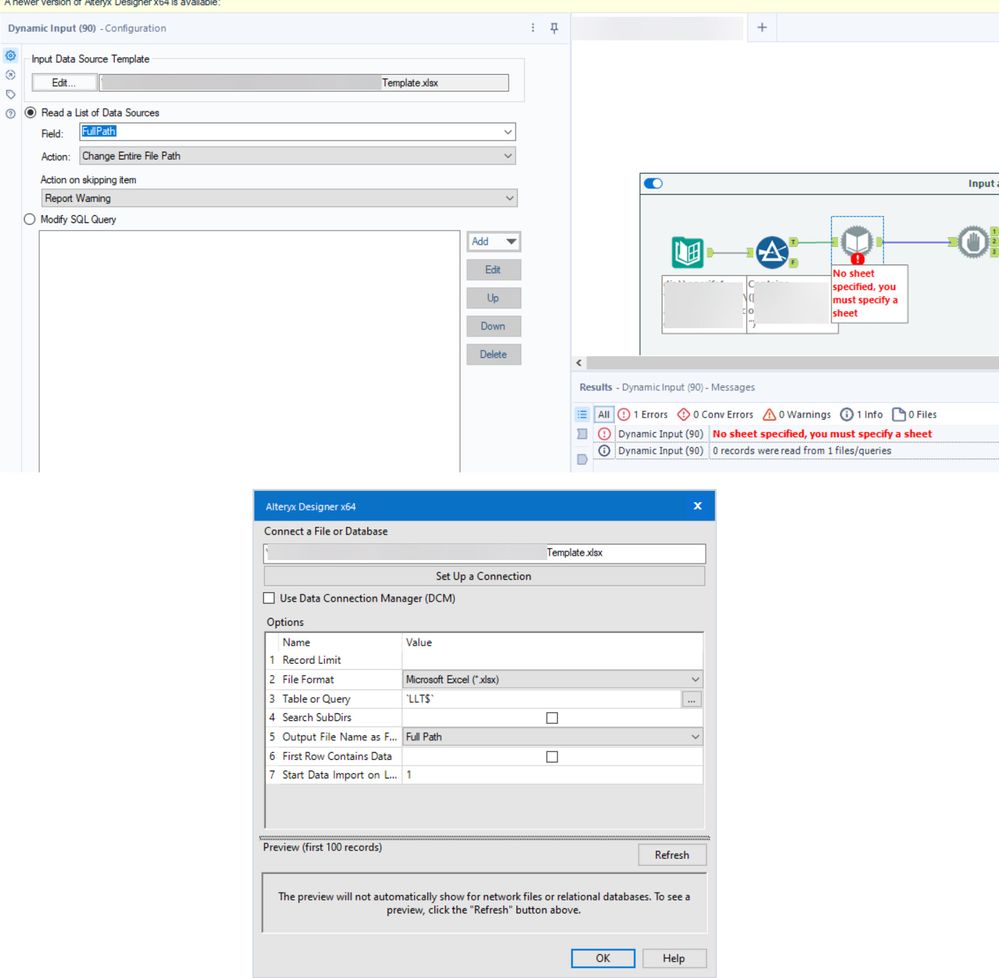Viewport: 999px width, 978px height.
Task: Open the Add dropdown button
Action: click(x=494, y=241)
